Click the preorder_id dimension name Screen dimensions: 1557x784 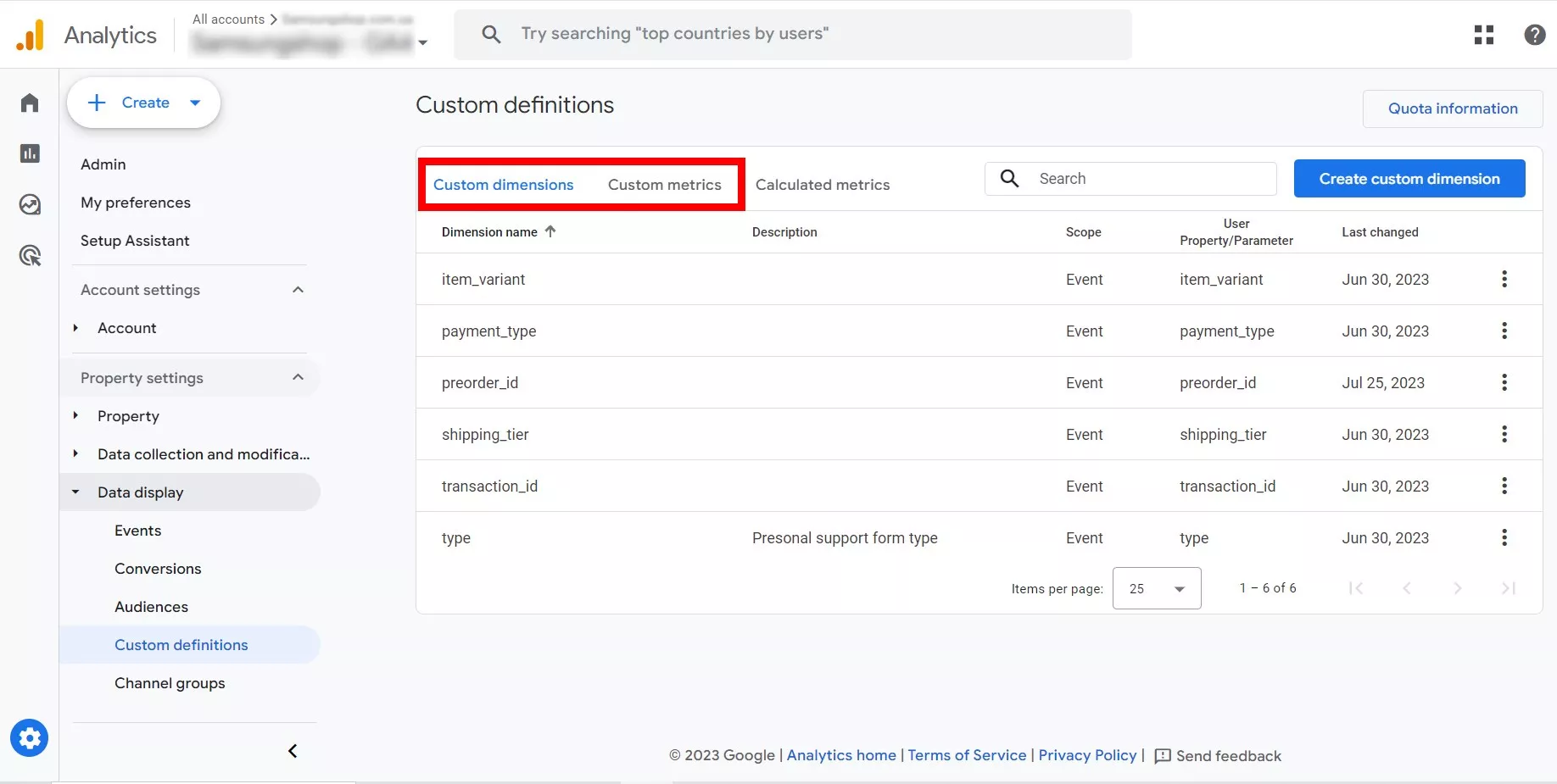(480, 383)
